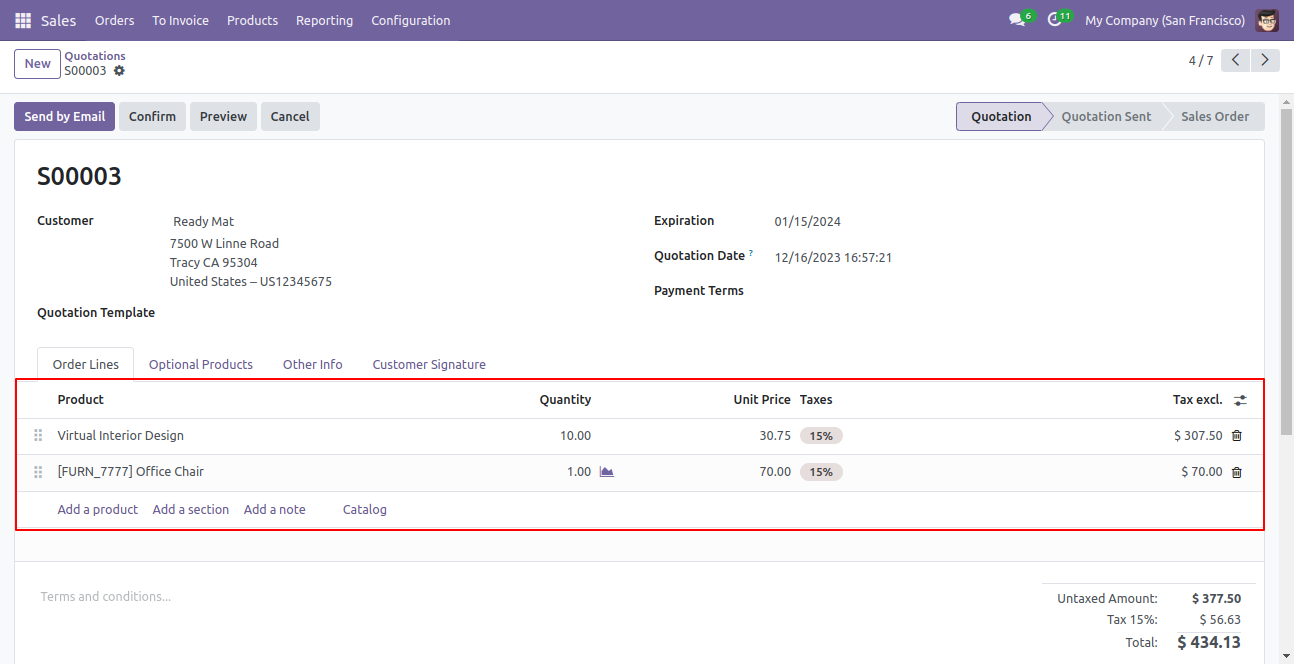Switch to the Other Info tab
The height and width of the screenshot is (664, 1294).
tap(313, 364)
